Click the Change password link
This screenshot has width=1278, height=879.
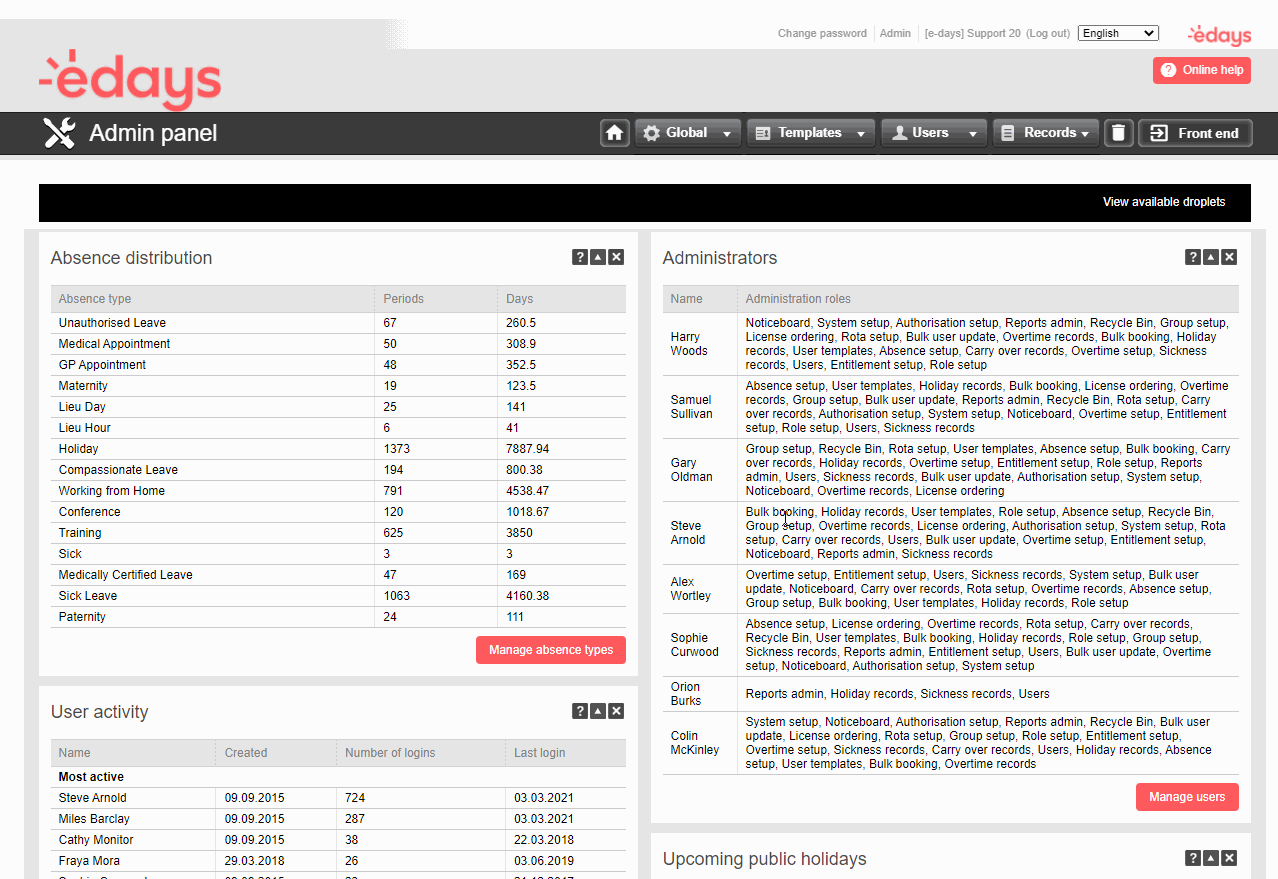(822, 33)
